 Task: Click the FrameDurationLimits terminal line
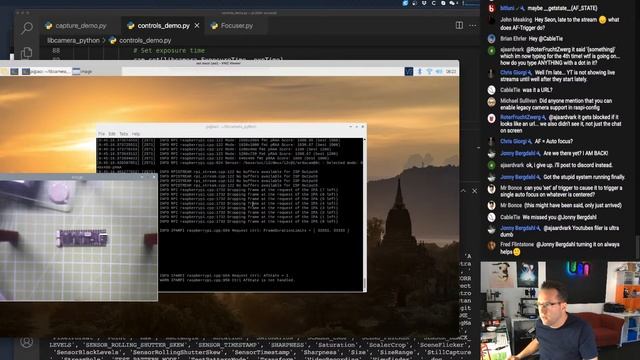coord(254,231)
